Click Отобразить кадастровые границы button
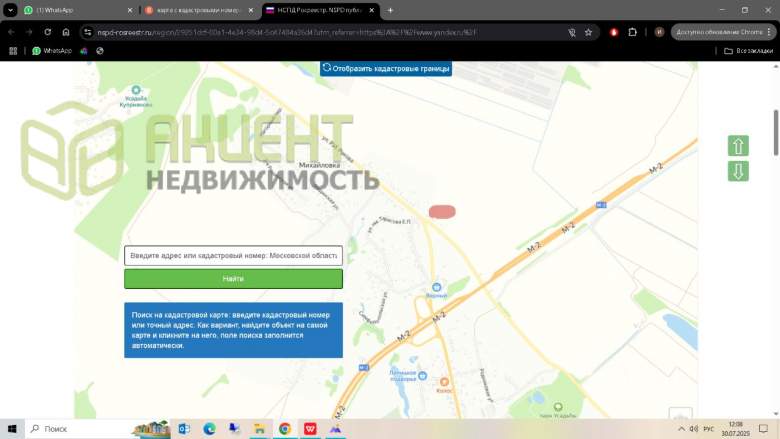The height and width of the screenshot is (439, 780). click(386, 68)
